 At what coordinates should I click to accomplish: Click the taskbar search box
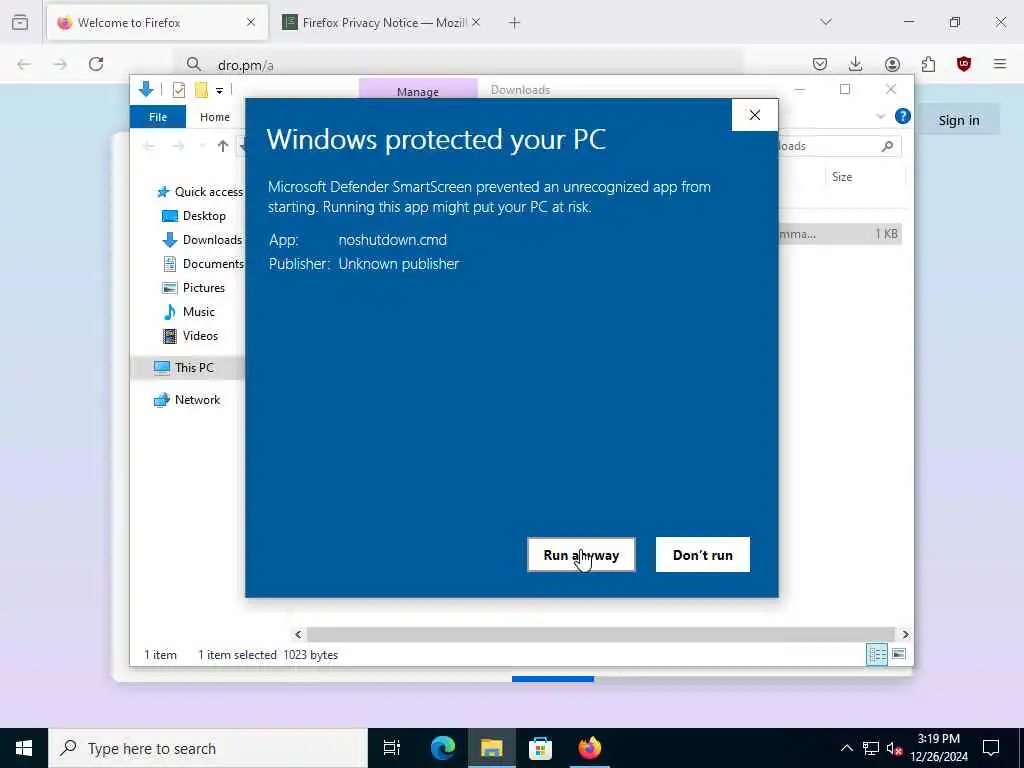click(208, 748)
